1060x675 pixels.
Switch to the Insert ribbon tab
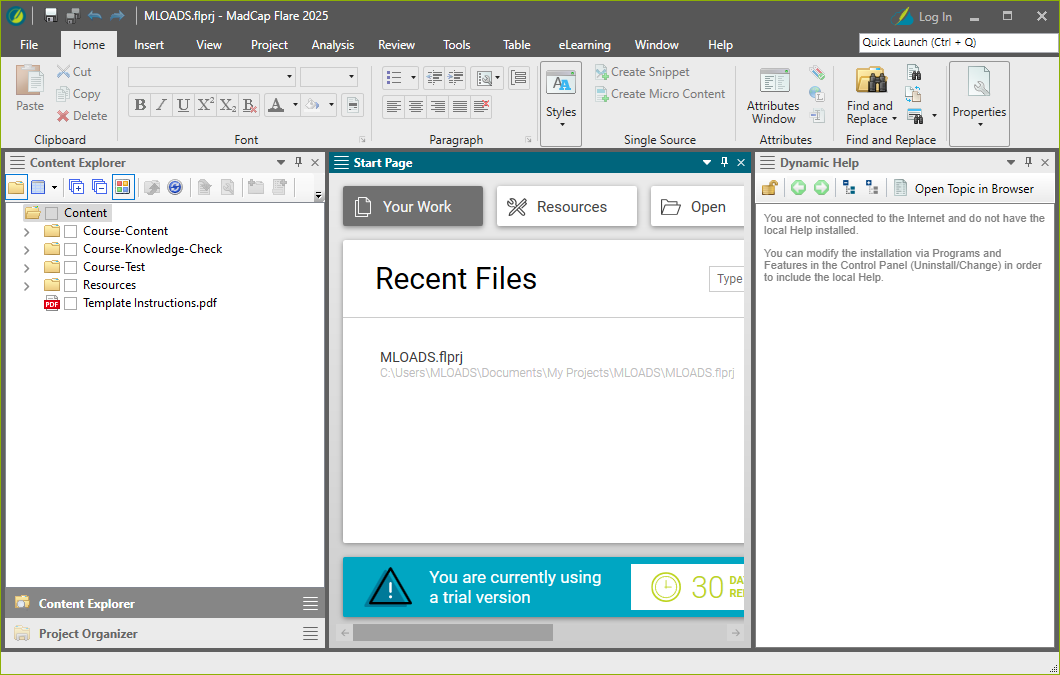tap(149, 45)
